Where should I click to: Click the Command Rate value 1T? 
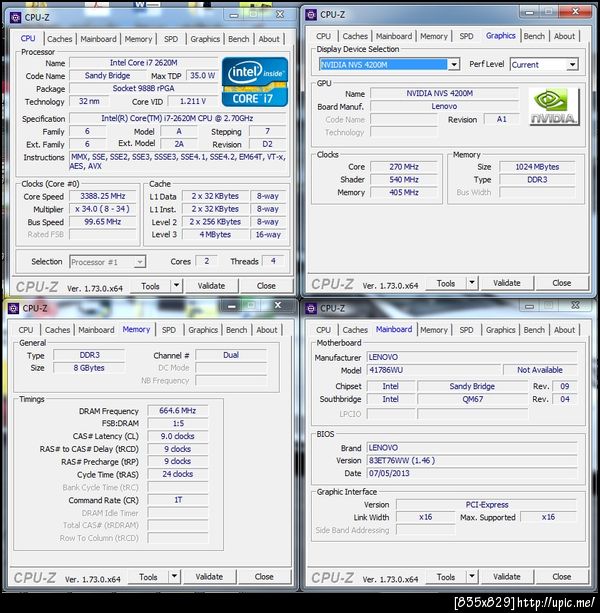(177, 500)
